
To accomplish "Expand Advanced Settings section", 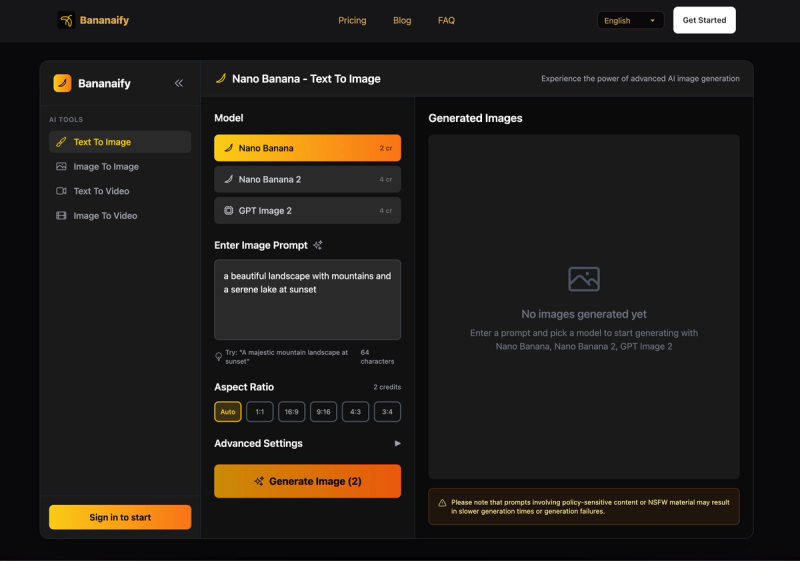I will 308,443.
